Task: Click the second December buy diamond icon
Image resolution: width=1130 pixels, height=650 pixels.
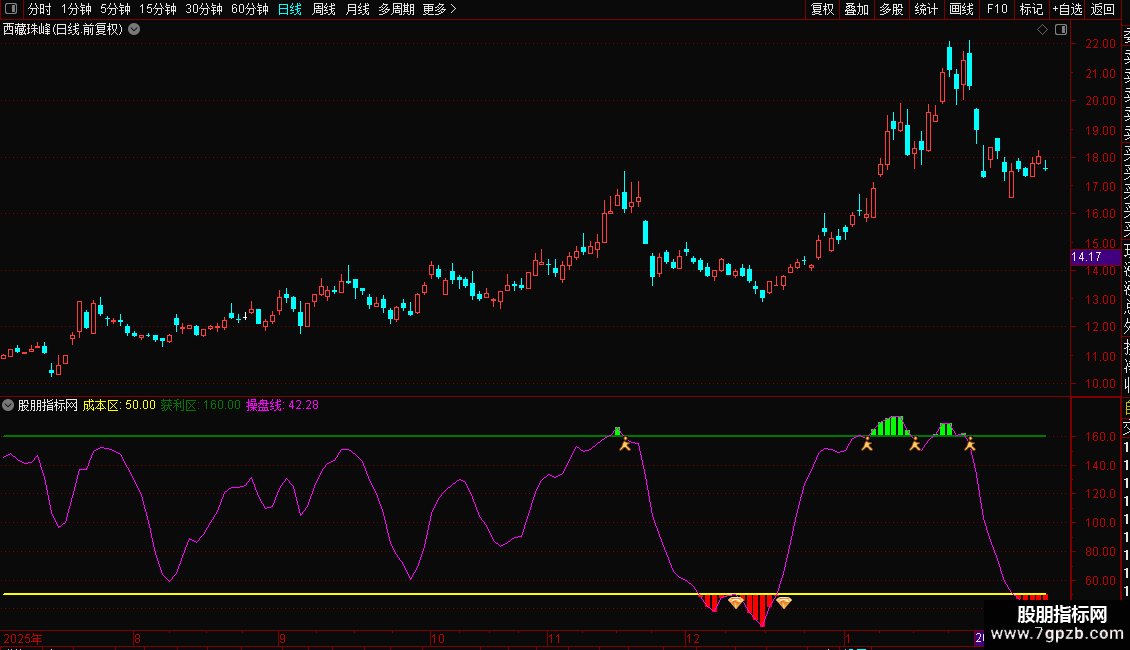Action: [x=783, y=602]
